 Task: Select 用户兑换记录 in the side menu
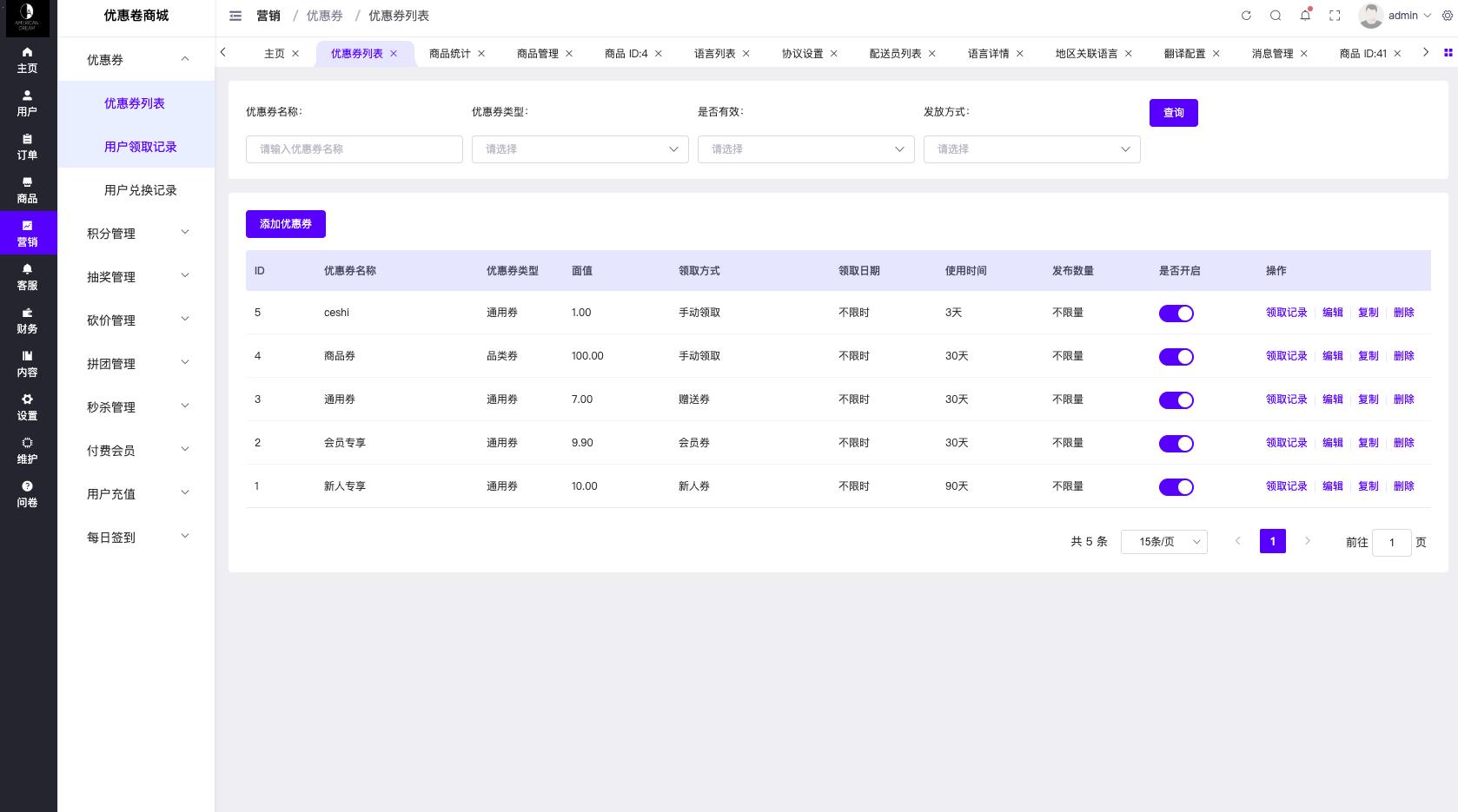140,190
